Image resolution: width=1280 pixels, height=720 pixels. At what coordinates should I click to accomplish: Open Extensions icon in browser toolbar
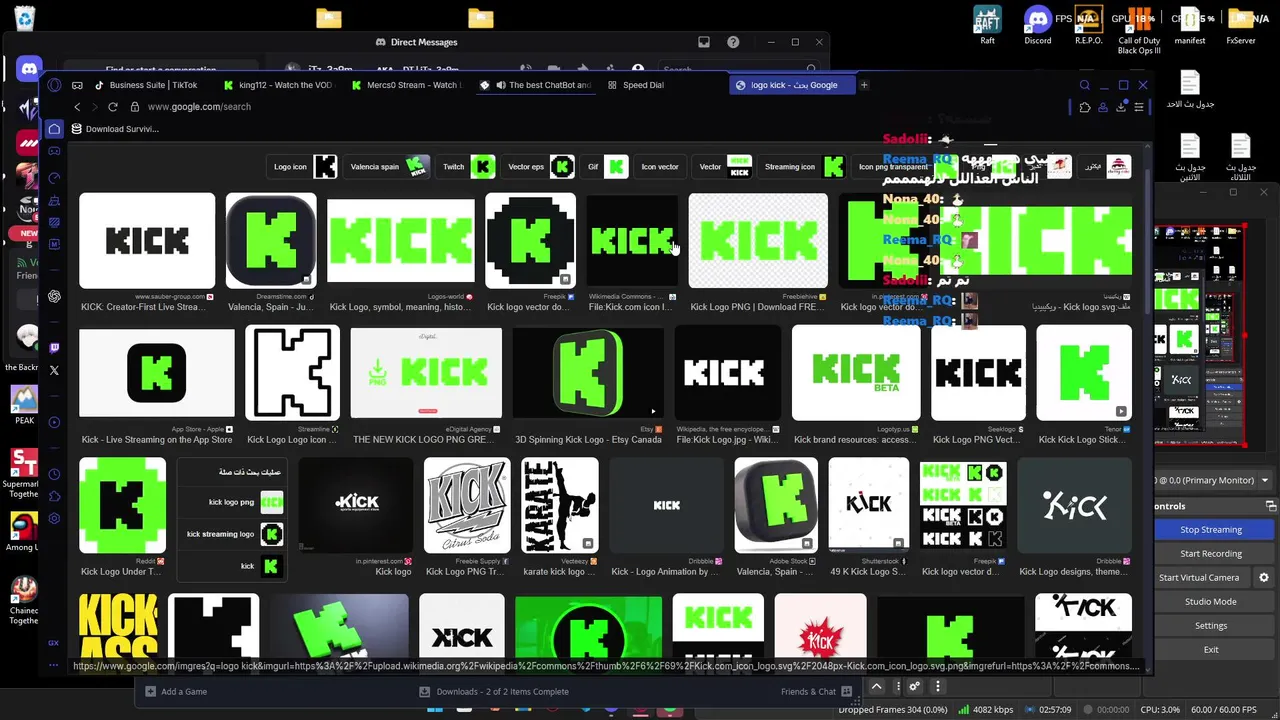coord(1085,107)
